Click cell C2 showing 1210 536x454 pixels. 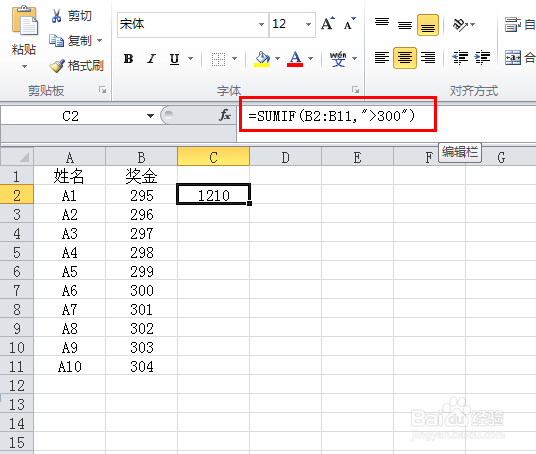point(214,195)
